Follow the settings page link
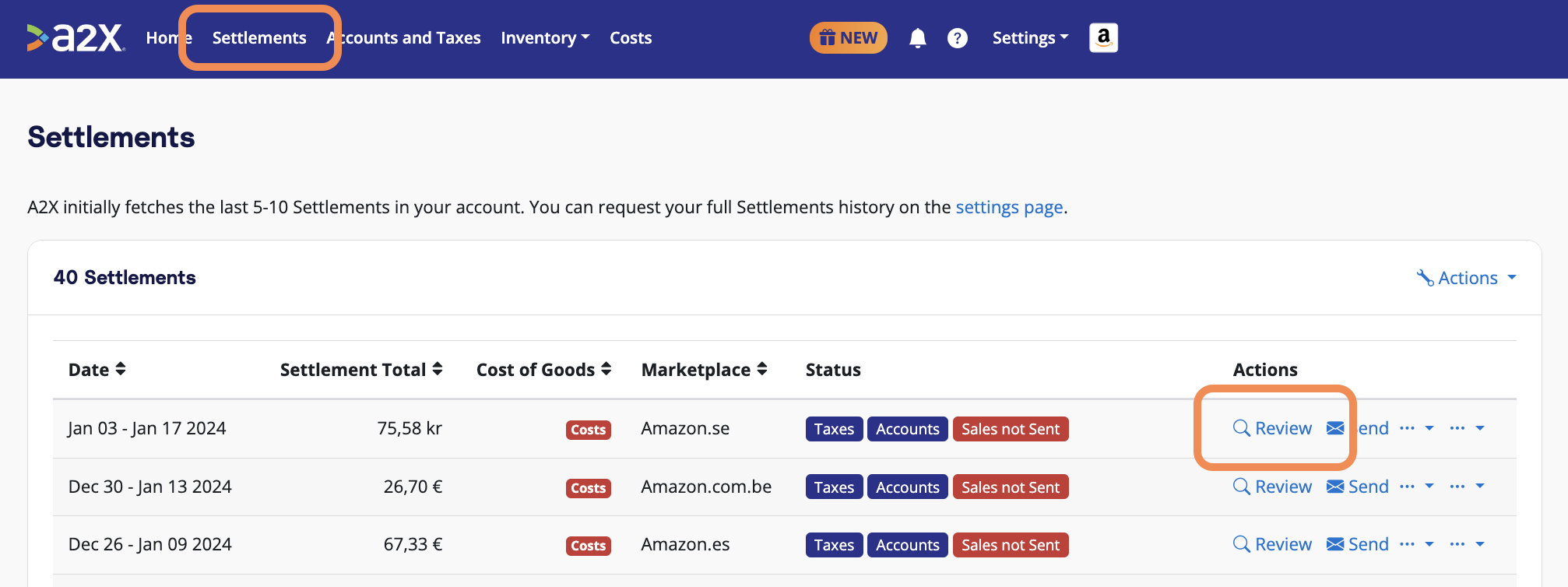 click(x=1009, y=207)
